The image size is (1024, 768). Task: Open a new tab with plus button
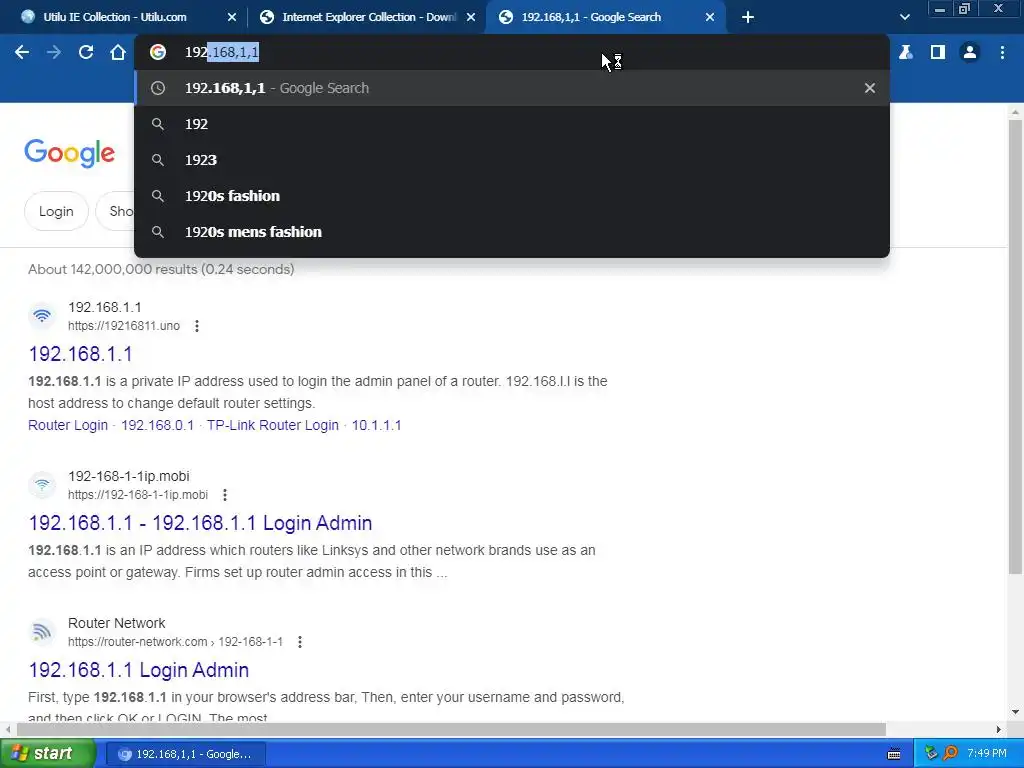point(748,18)
